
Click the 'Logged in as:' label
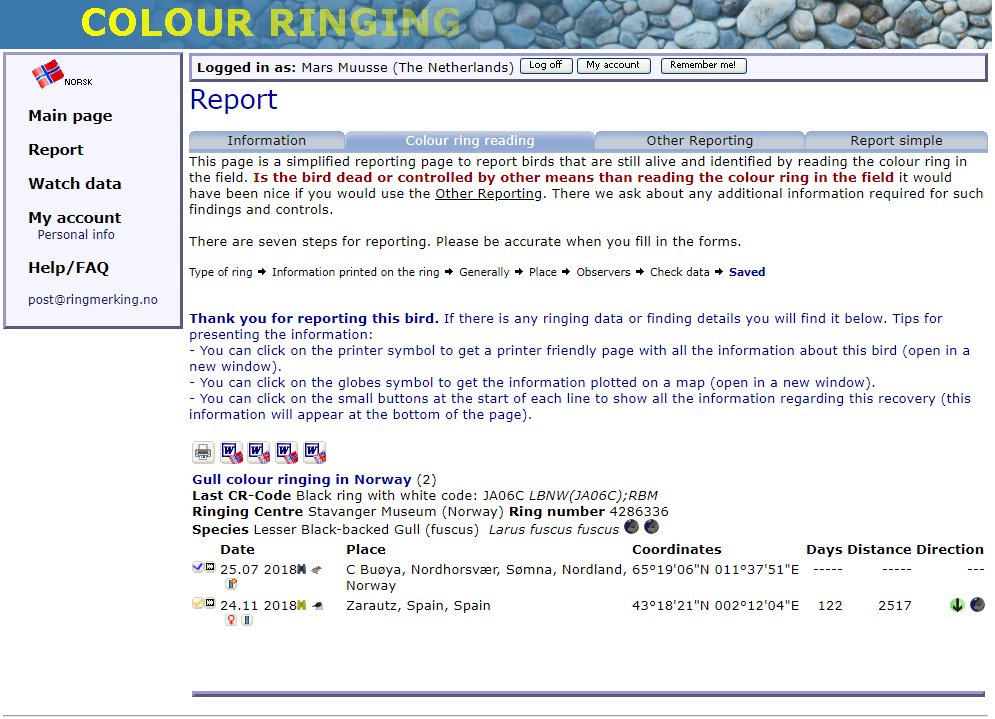coord(246,68)
